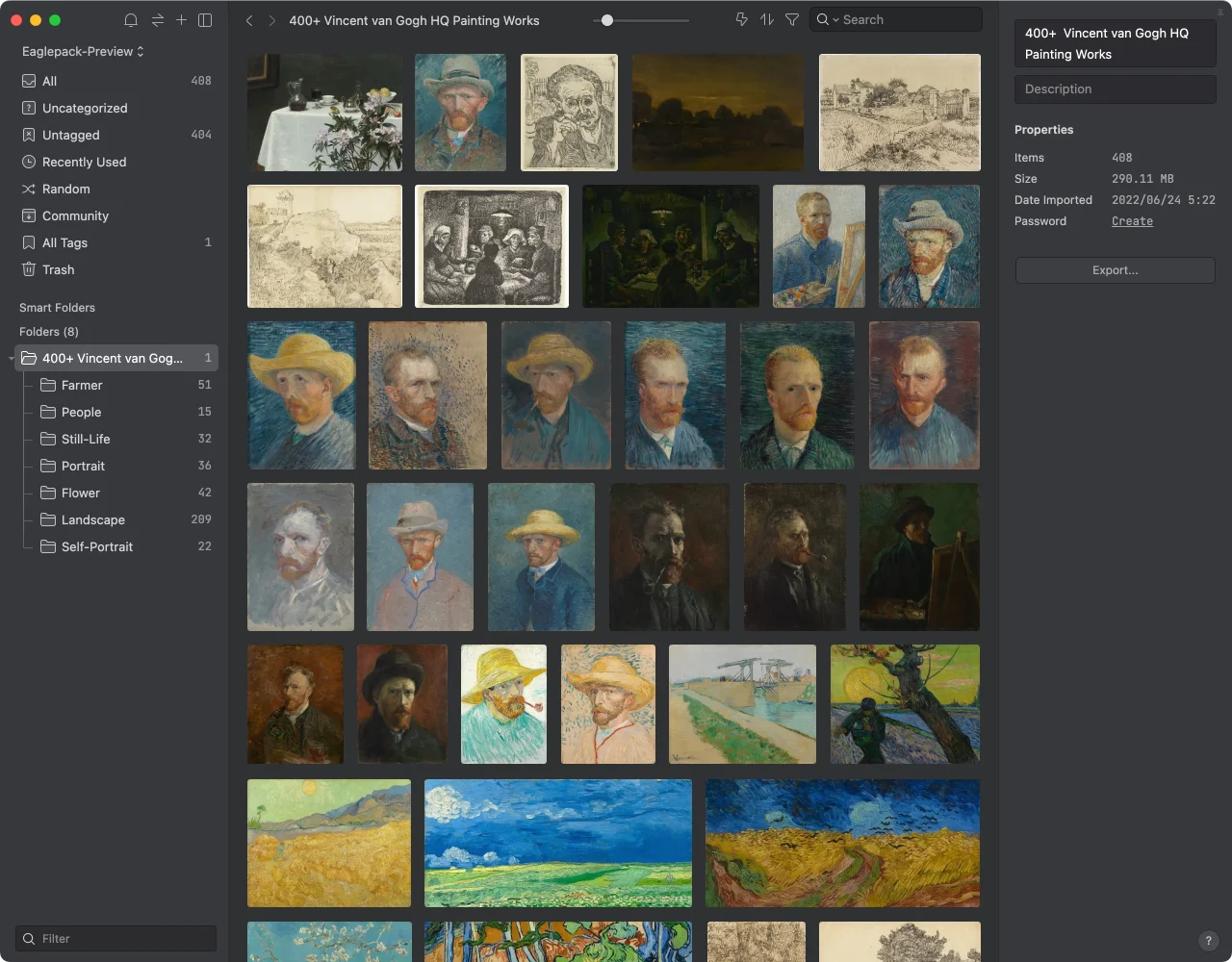Viewport: 1232px width, 962px height.
Task: Click the Create password link
Action: [x=1132, y=221]
